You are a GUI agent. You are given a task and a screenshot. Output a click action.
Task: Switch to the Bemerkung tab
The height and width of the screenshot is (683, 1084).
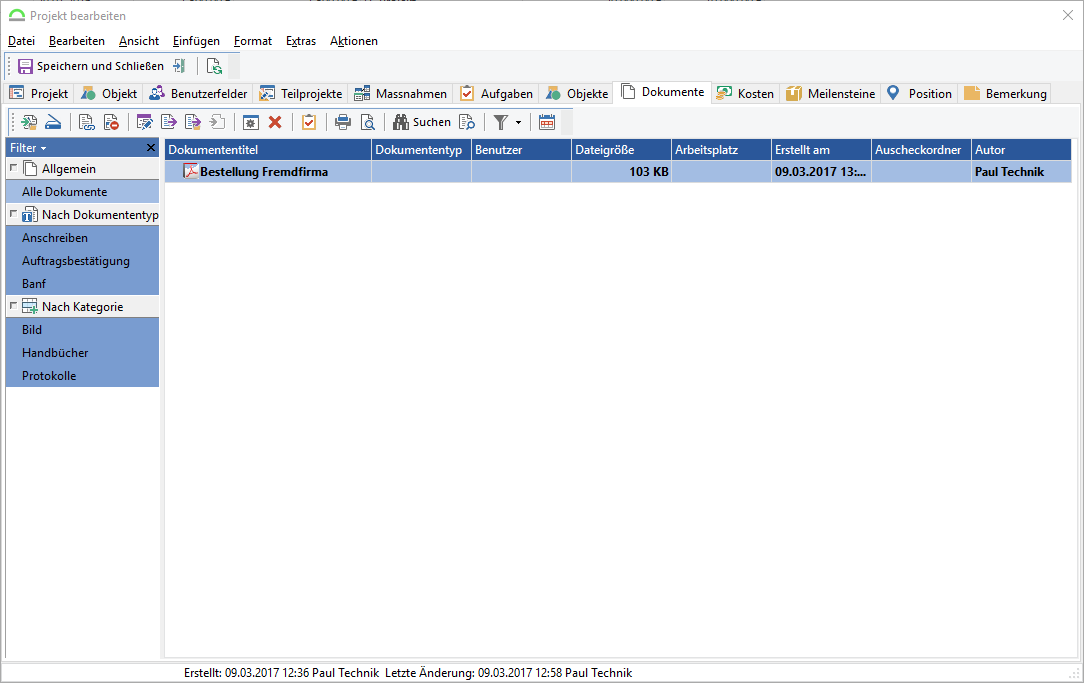[x=1005, y=93]
